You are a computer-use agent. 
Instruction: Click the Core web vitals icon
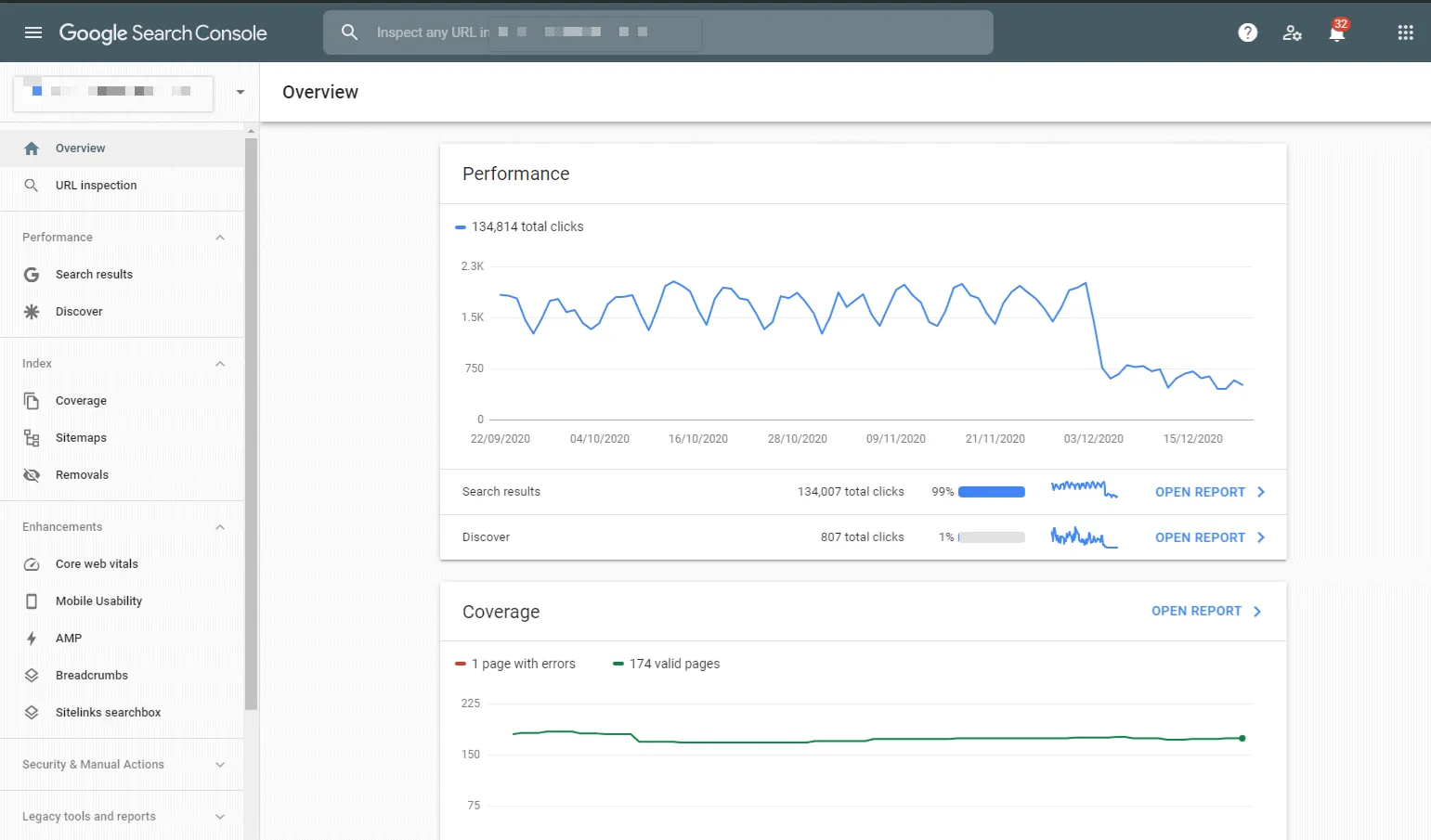[31, 563]
